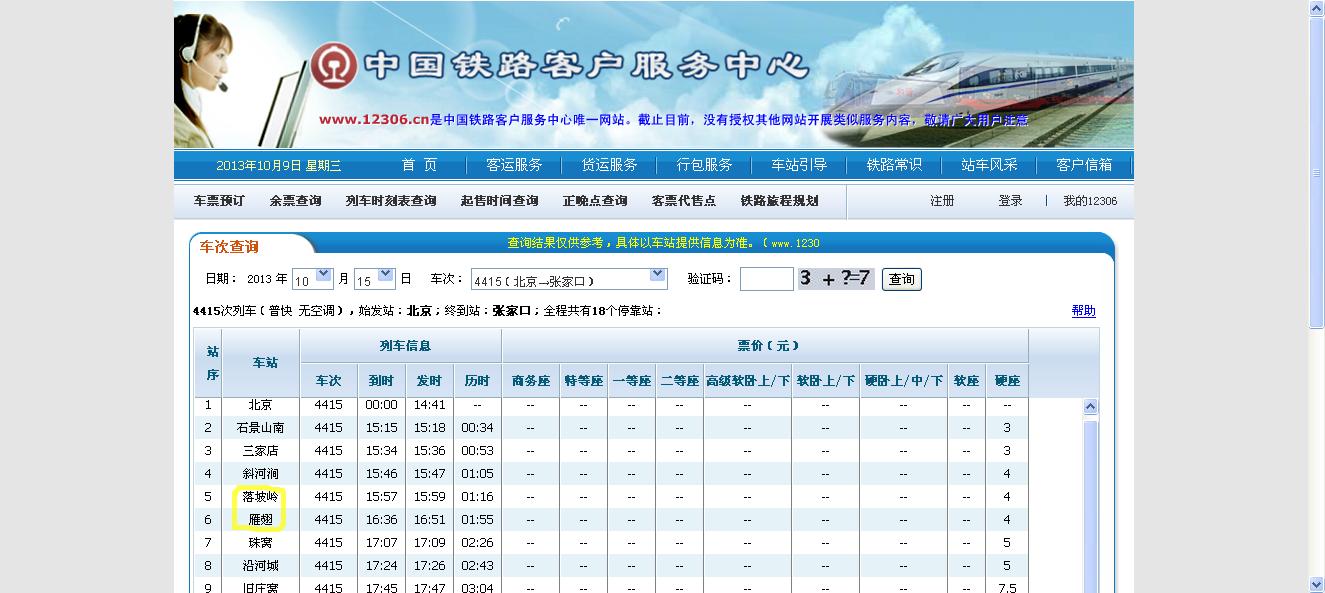Viewport: 1325px width, 593px height.
Task: Expand the month dropdown showing 10
Action: [324, 274]
